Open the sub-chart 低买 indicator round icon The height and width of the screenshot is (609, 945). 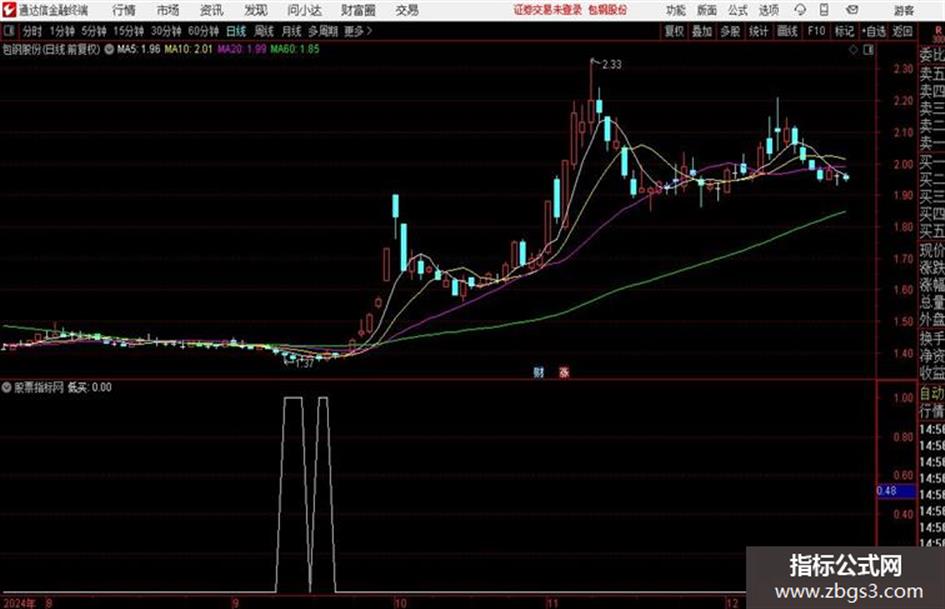(x=7, y=387)
